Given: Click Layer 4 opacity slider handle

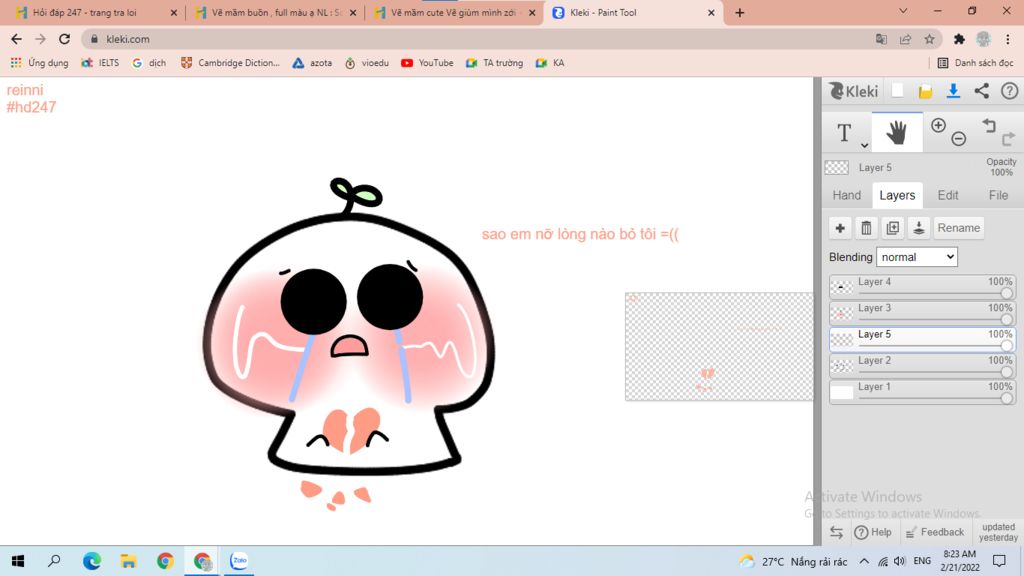Looking at the screenshot, I should click(x=1006, y=294).
